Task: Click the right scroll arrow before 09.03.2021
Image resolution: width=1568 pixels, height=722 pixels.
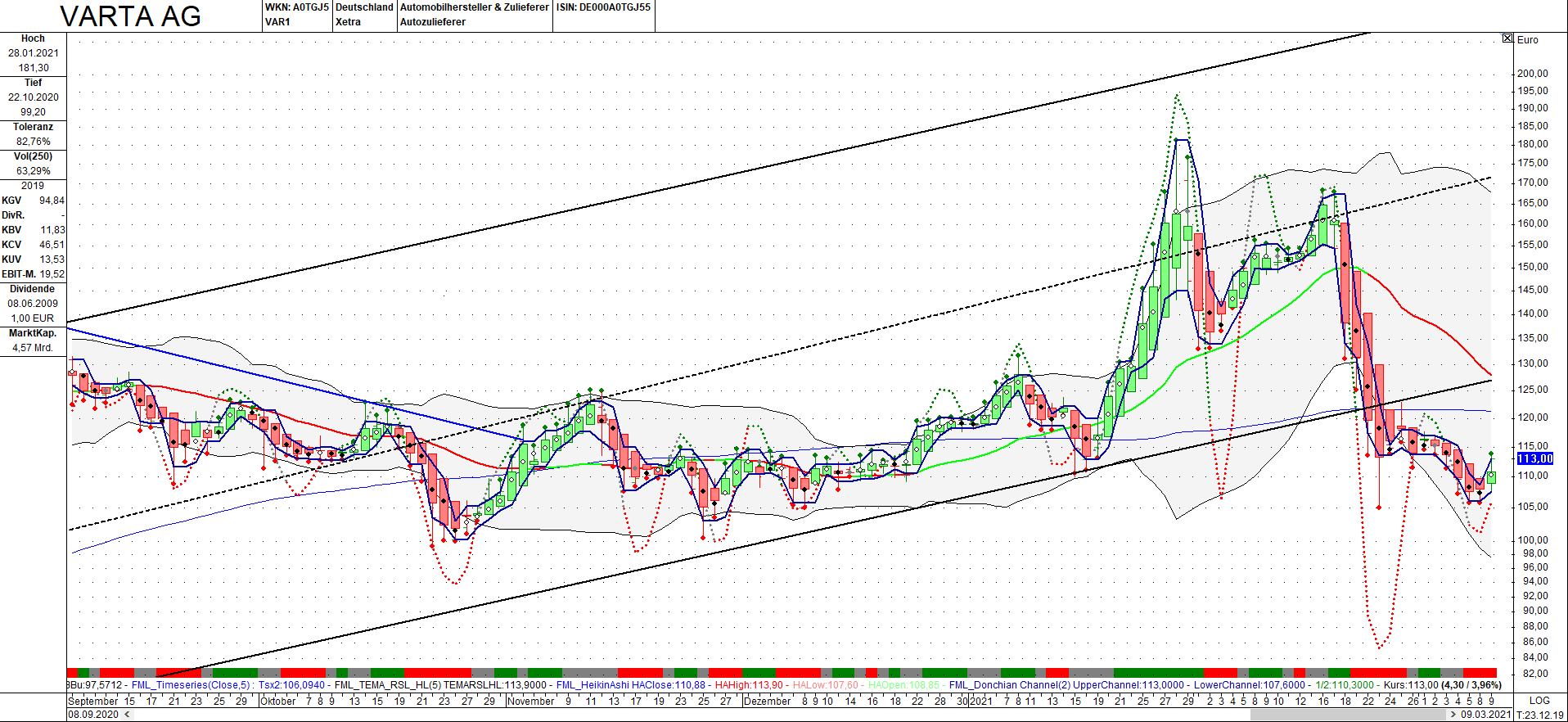Action: tap(1453, 715)
